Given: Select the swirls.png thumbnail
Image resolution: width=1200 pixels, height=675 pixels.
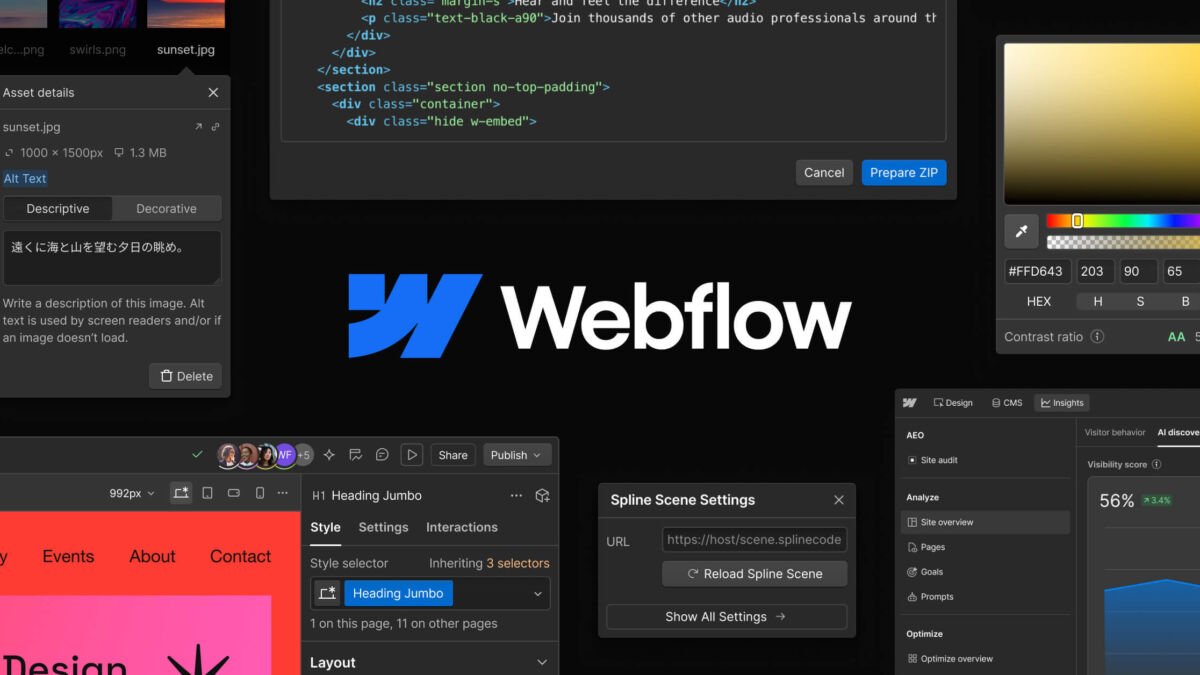Looking at the screenshot, I should (98, 14).
